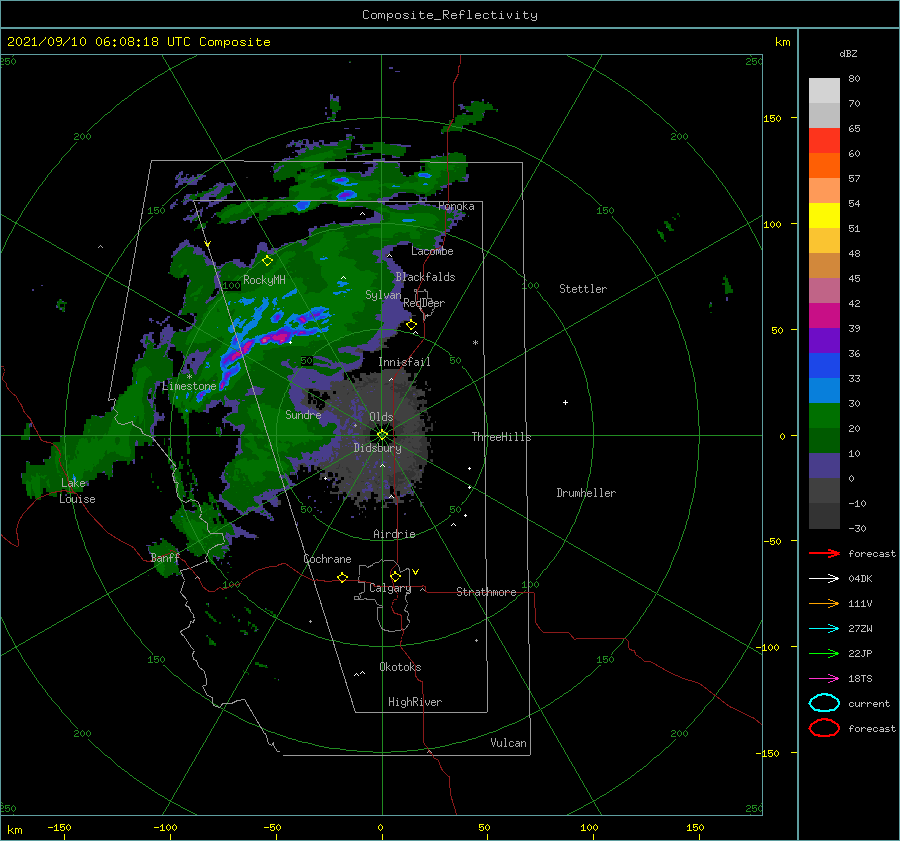Click the Cochrane label
The width and height of the screenshot is (900, 841).
[327, 559]
